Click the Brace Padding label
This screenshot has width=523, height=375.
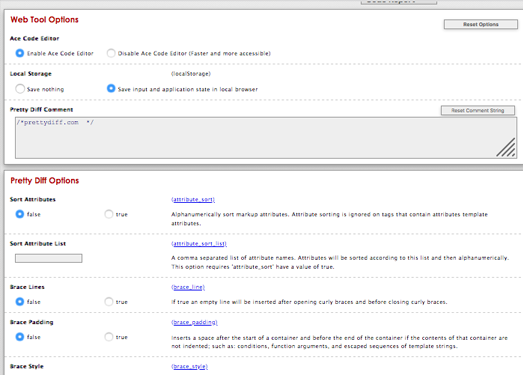pos(32,322)
